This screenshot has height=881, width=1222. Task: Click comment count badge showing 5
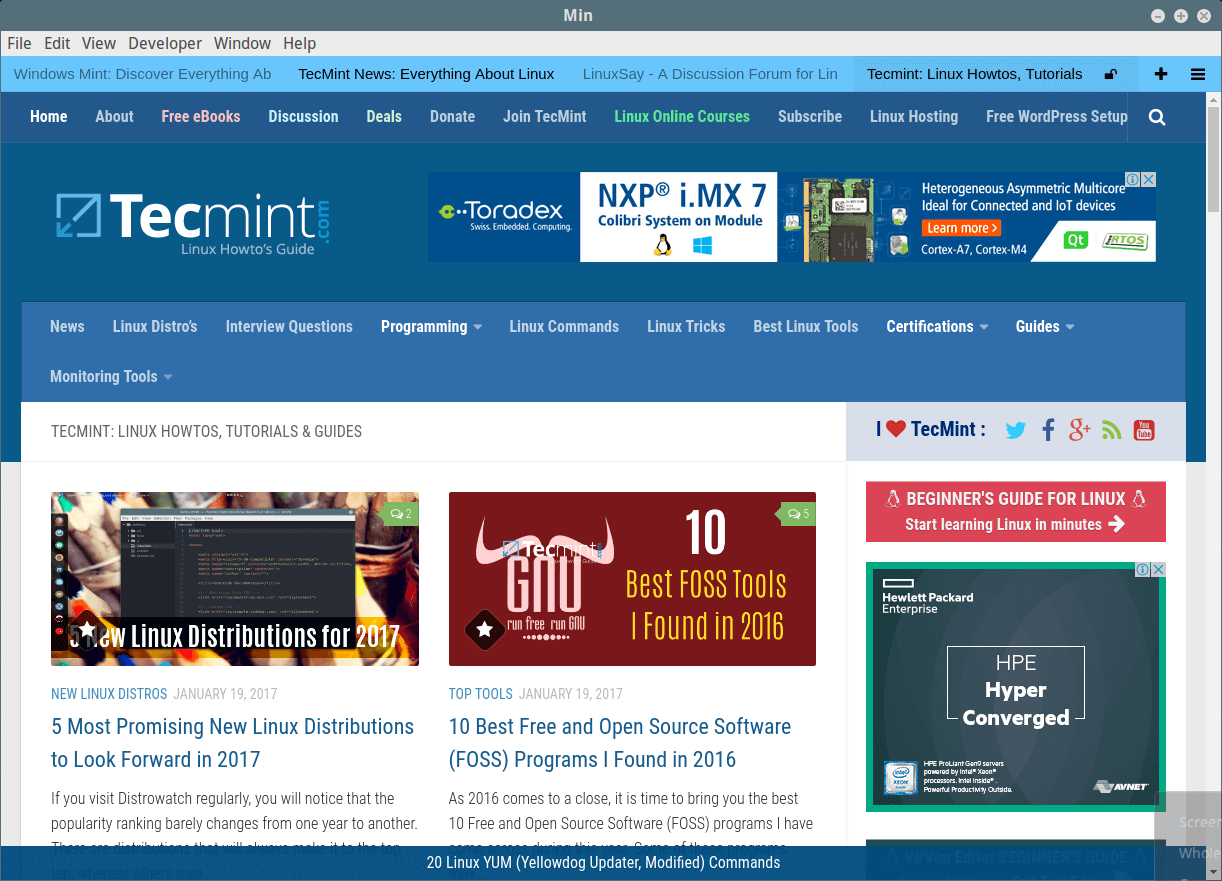click(x=797, y=514)
